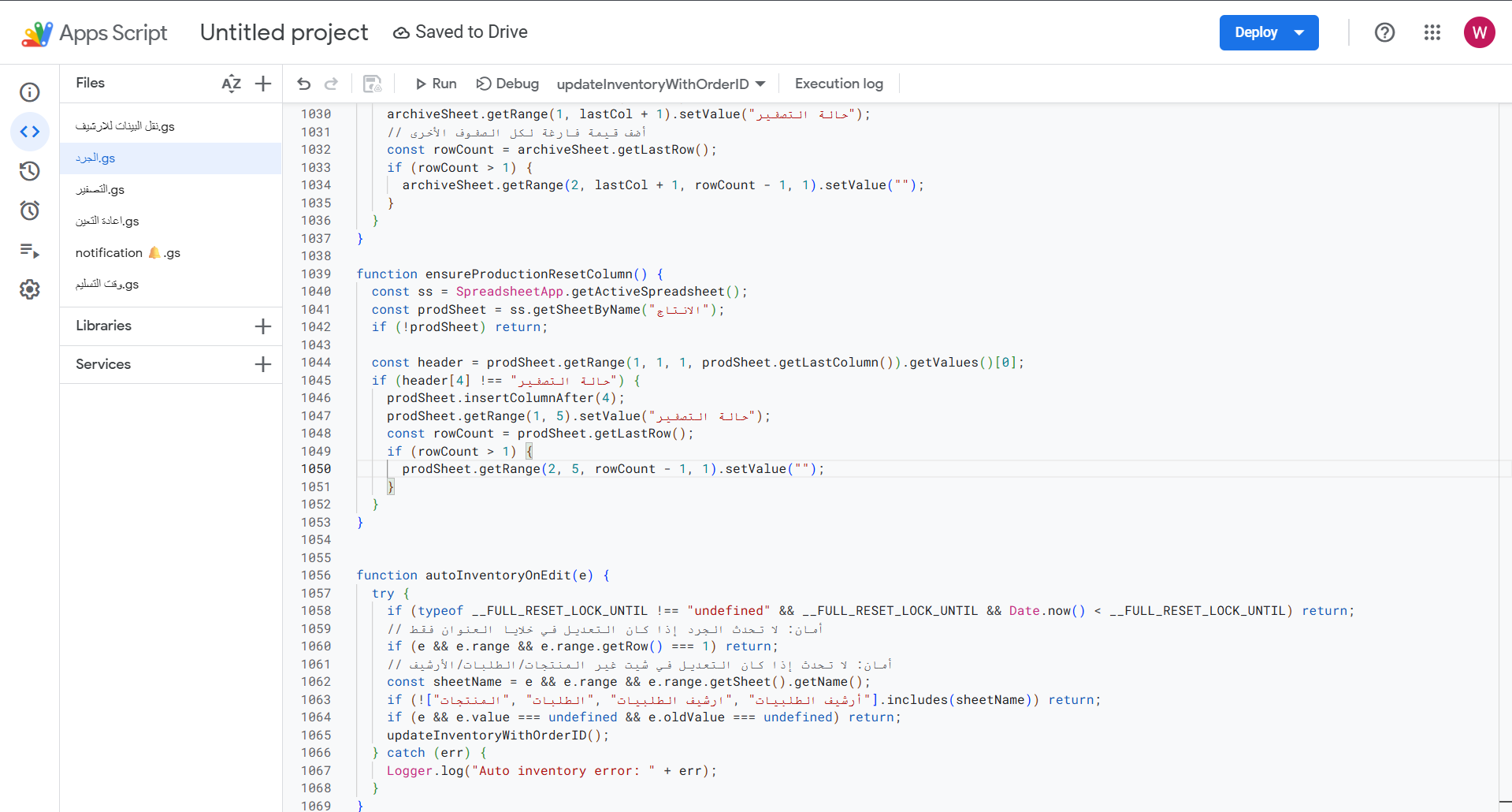Open the Overview info icon in sidebar
The height and width of the screenshot is (812, 1512).
pos(30,92)
